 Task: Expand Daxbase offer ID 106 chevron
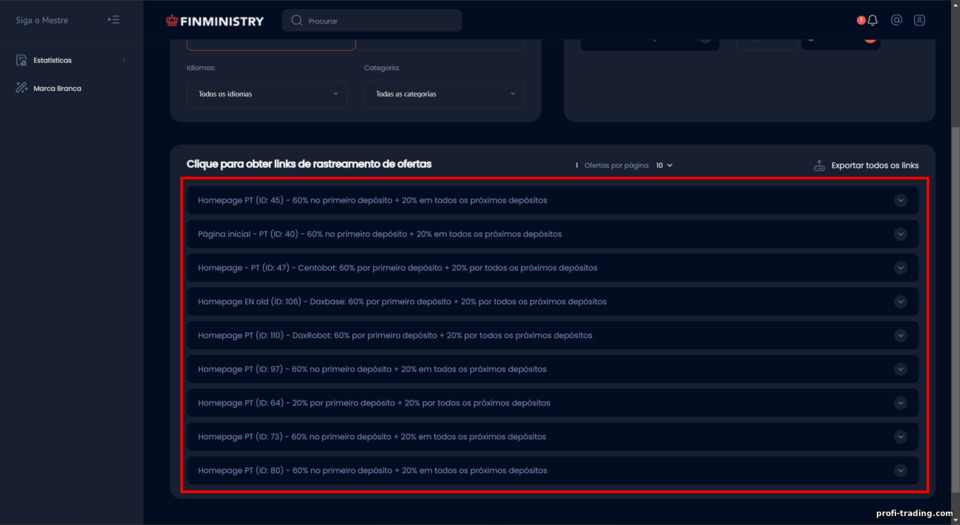(x=900, y=302)
